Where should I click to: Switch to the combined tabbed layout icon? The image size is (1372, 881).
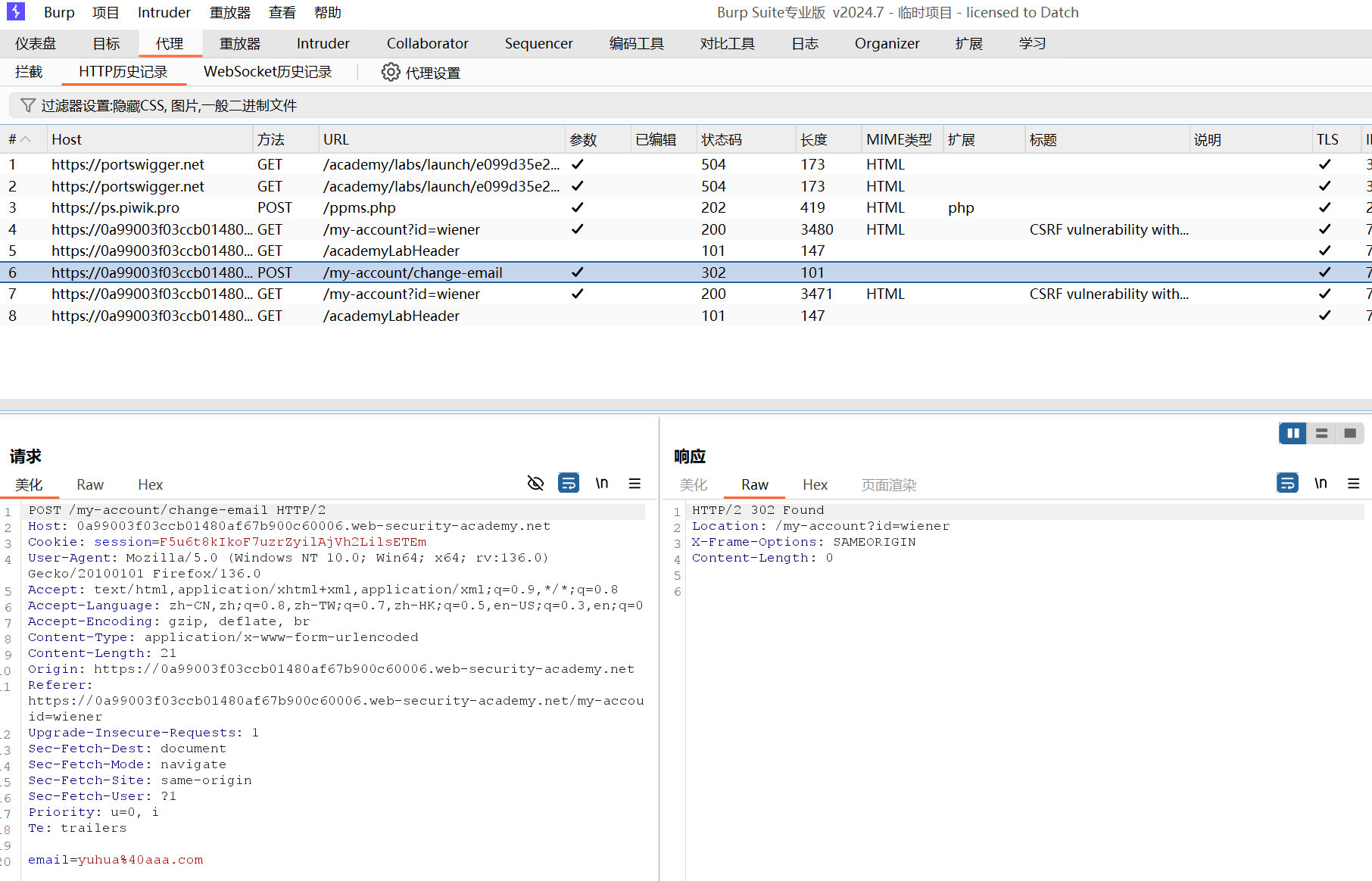pyautogui.click(x=1349, y=433)
